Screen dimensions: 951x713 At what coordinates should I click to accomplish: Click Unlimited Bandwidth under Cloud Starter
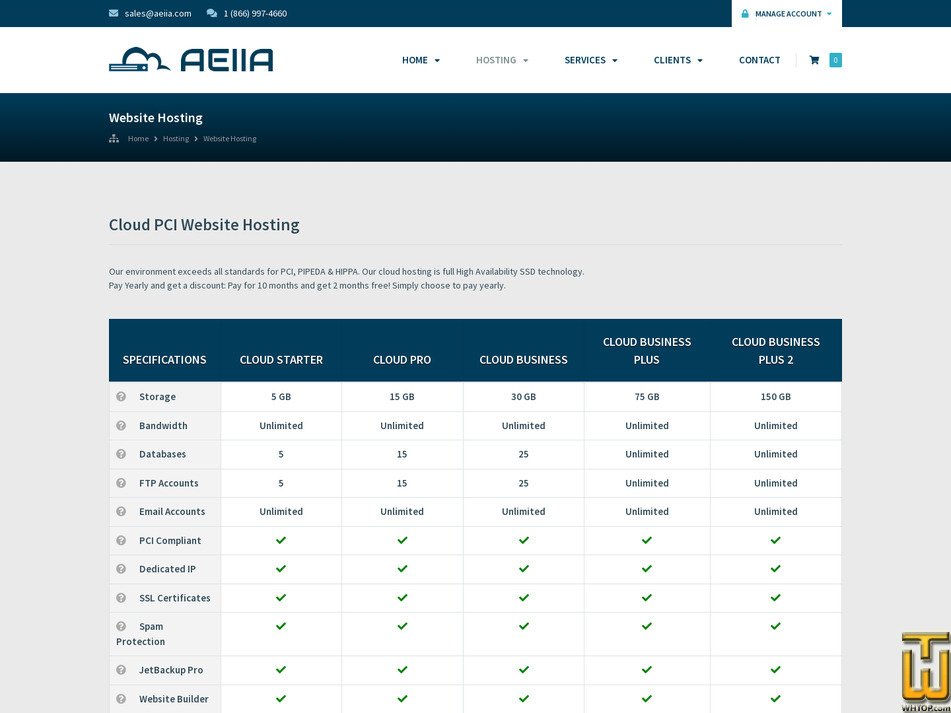coord(281,426)
